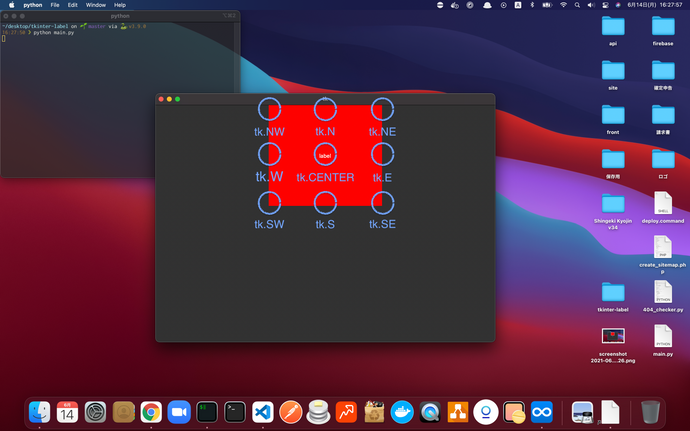Click the red label center text
The height and width of the screenshot is (431, 690).
[x=324, y=155]
